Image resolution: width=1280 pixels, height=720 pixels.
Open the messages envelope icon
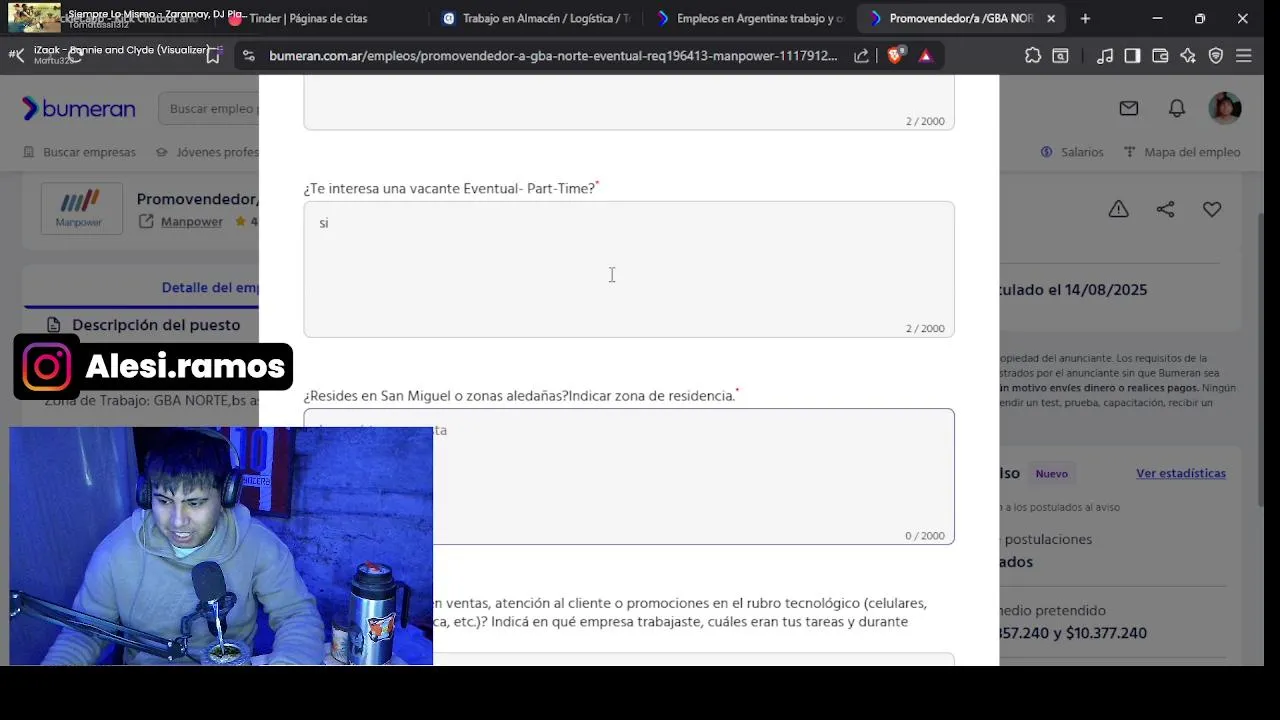(x=1129, y=108)
